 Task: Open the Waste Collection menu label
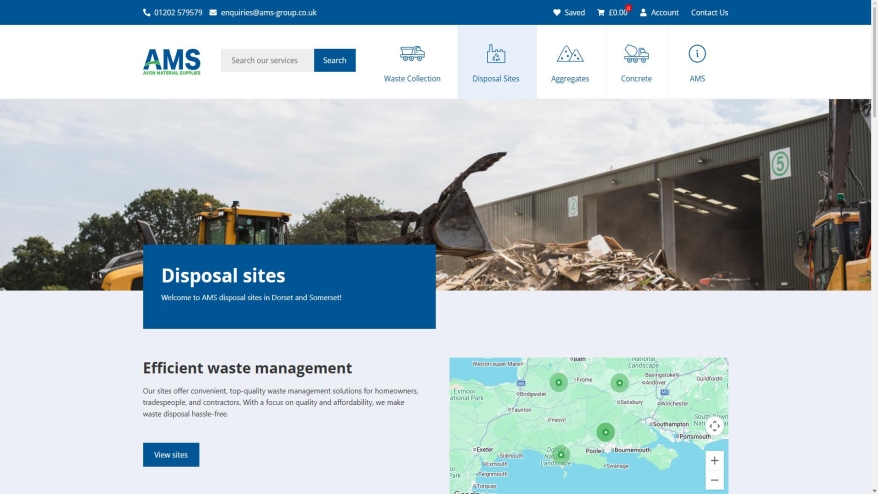[x=412, y=78]
